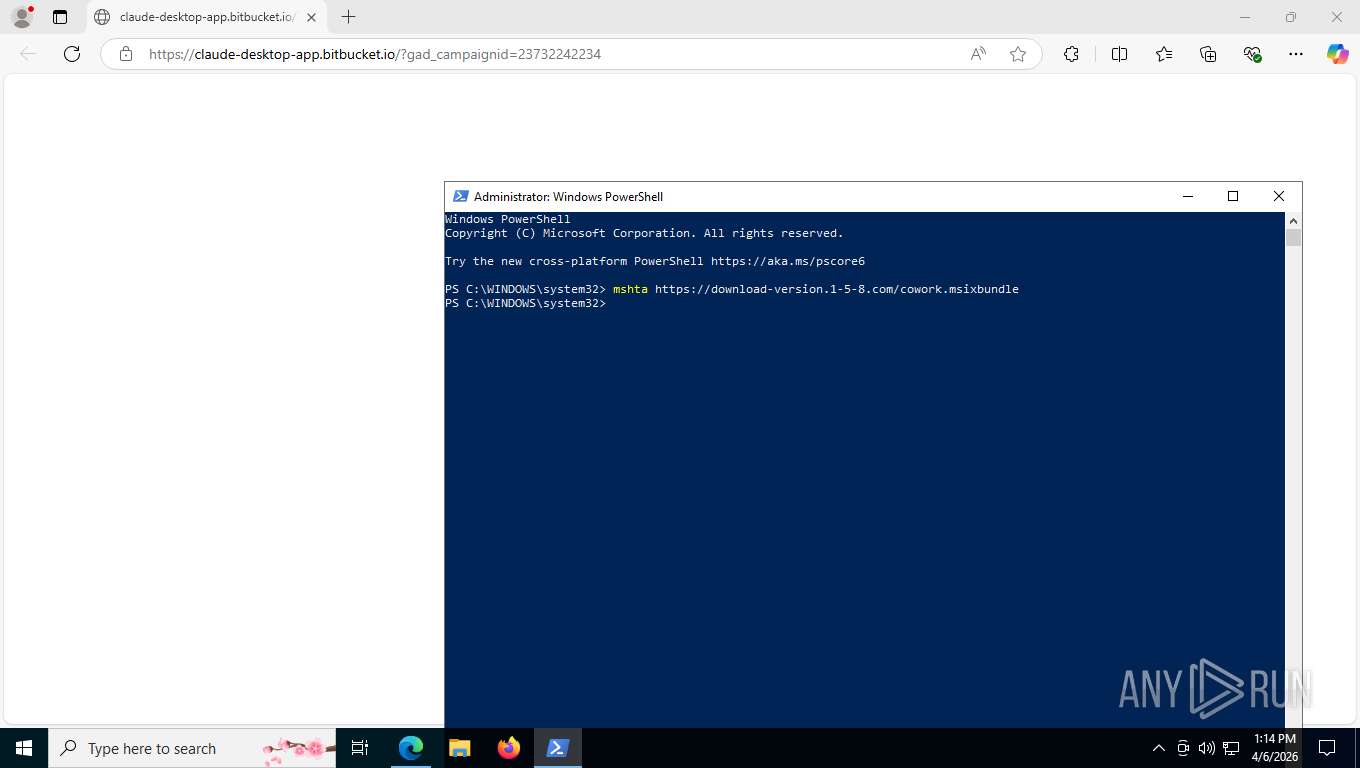The width and height of the screenshot is (1360, 768).
Task: Launch Firefox from taskbar
Action: click(509, 748)
